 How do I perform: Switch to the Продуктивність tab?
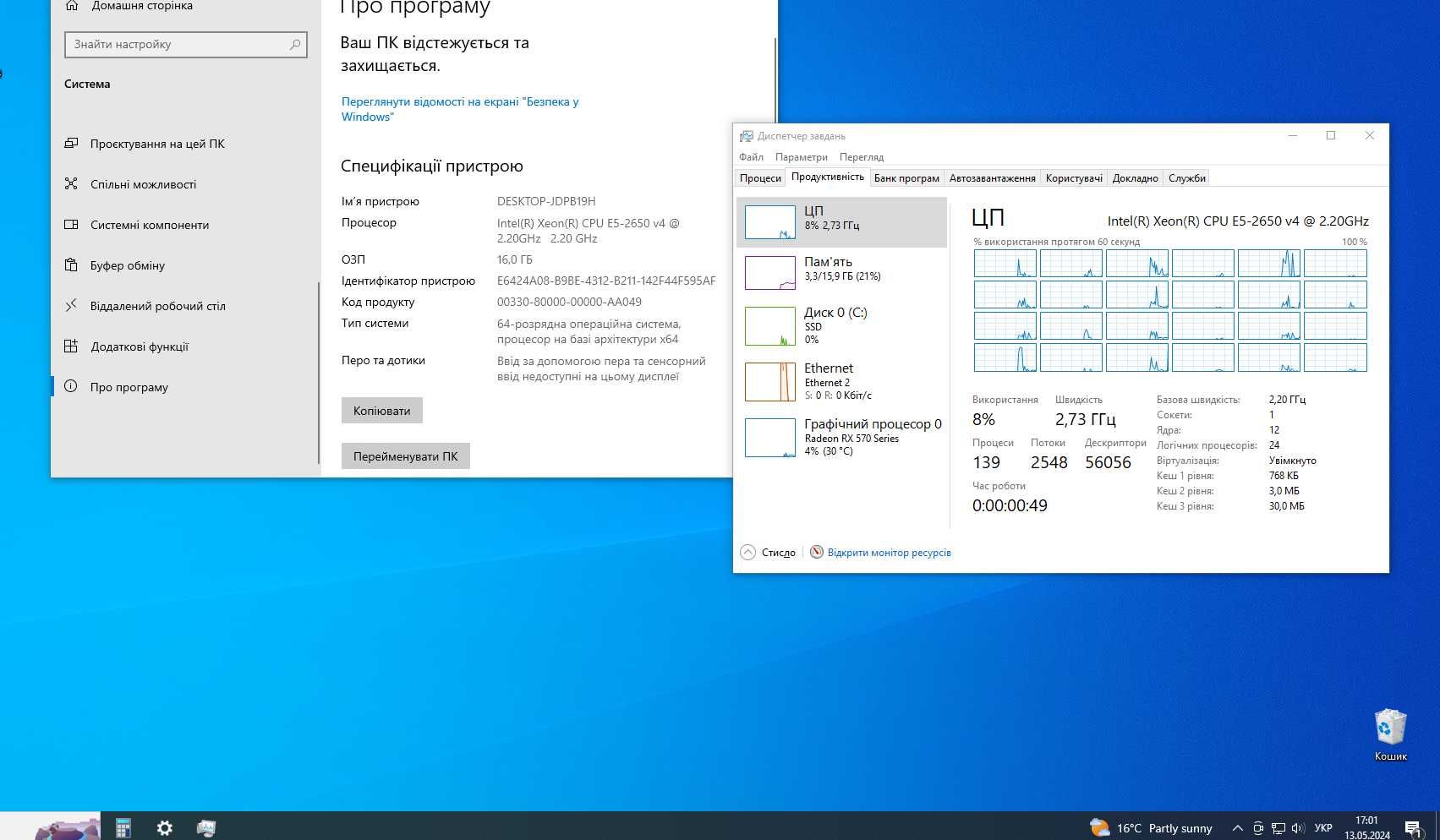pos(827,177)
